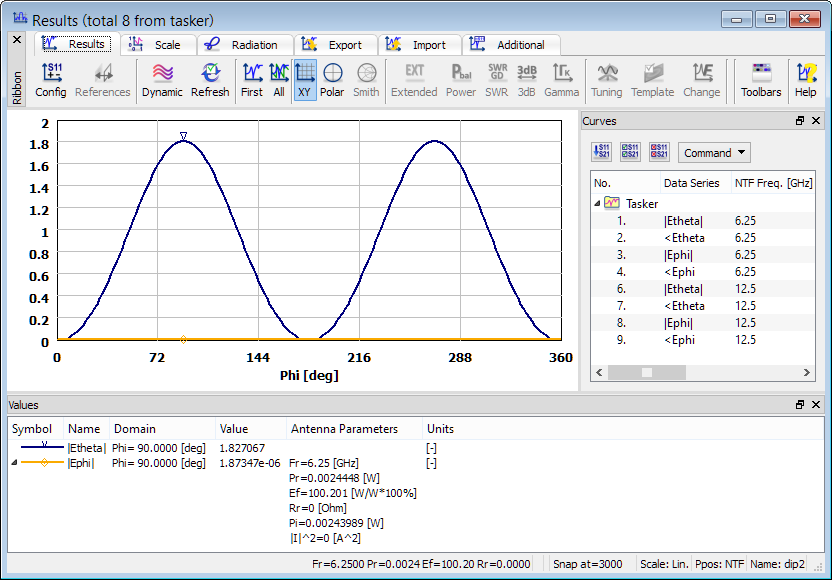
Task: Toggle XY plot mode
Action: 305,80
